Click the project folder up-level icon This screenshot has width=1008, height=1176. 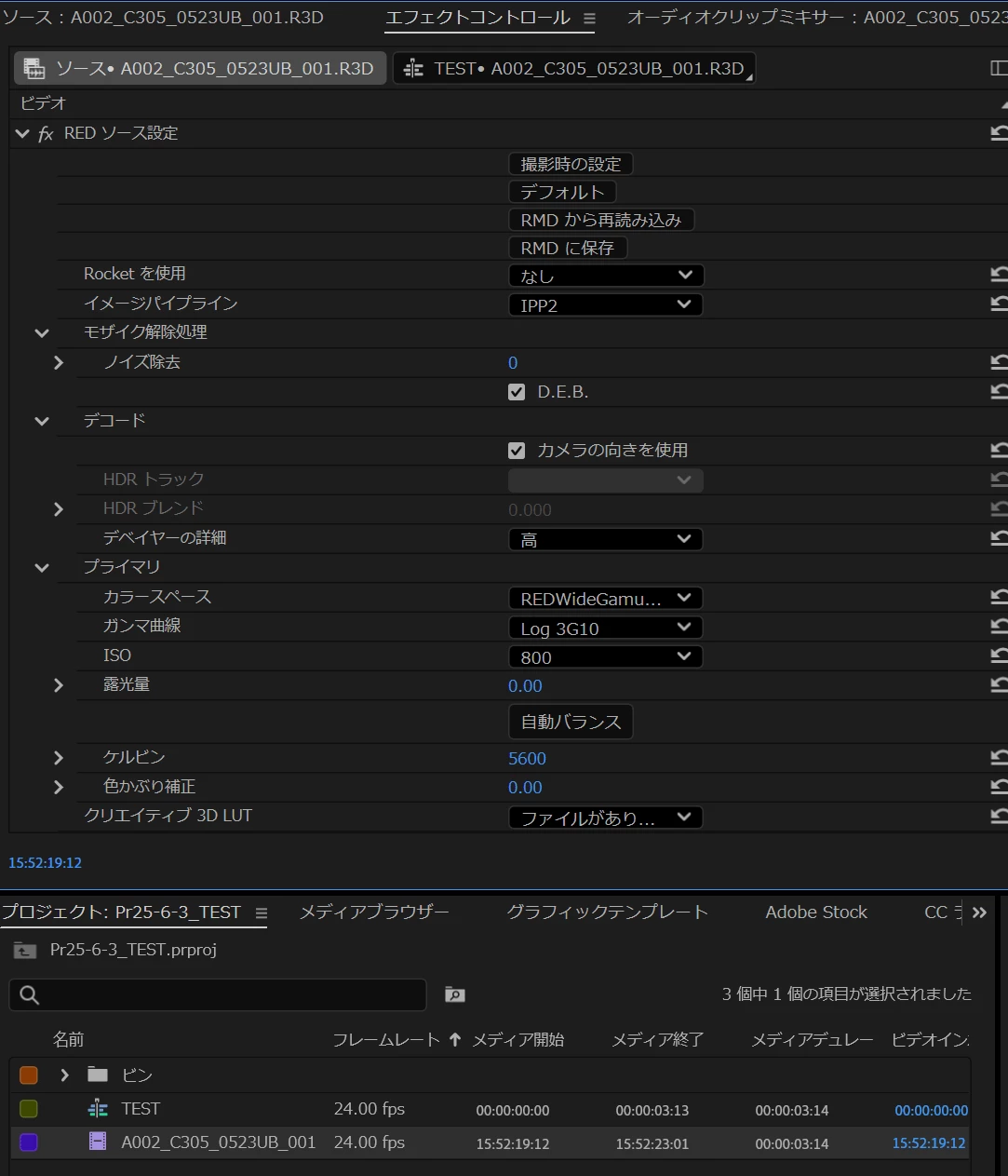coord(25,951)
